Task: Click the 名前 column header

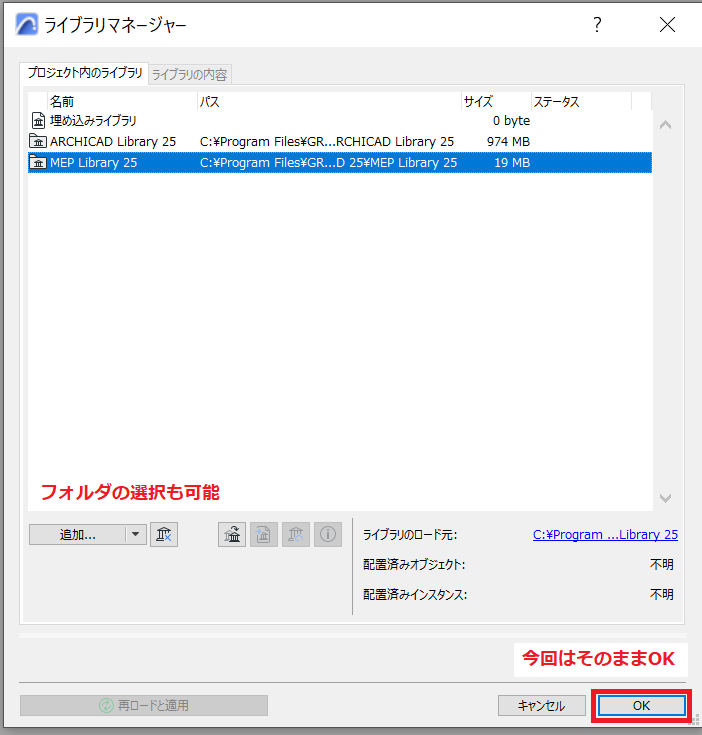Action: coord(122,101)
